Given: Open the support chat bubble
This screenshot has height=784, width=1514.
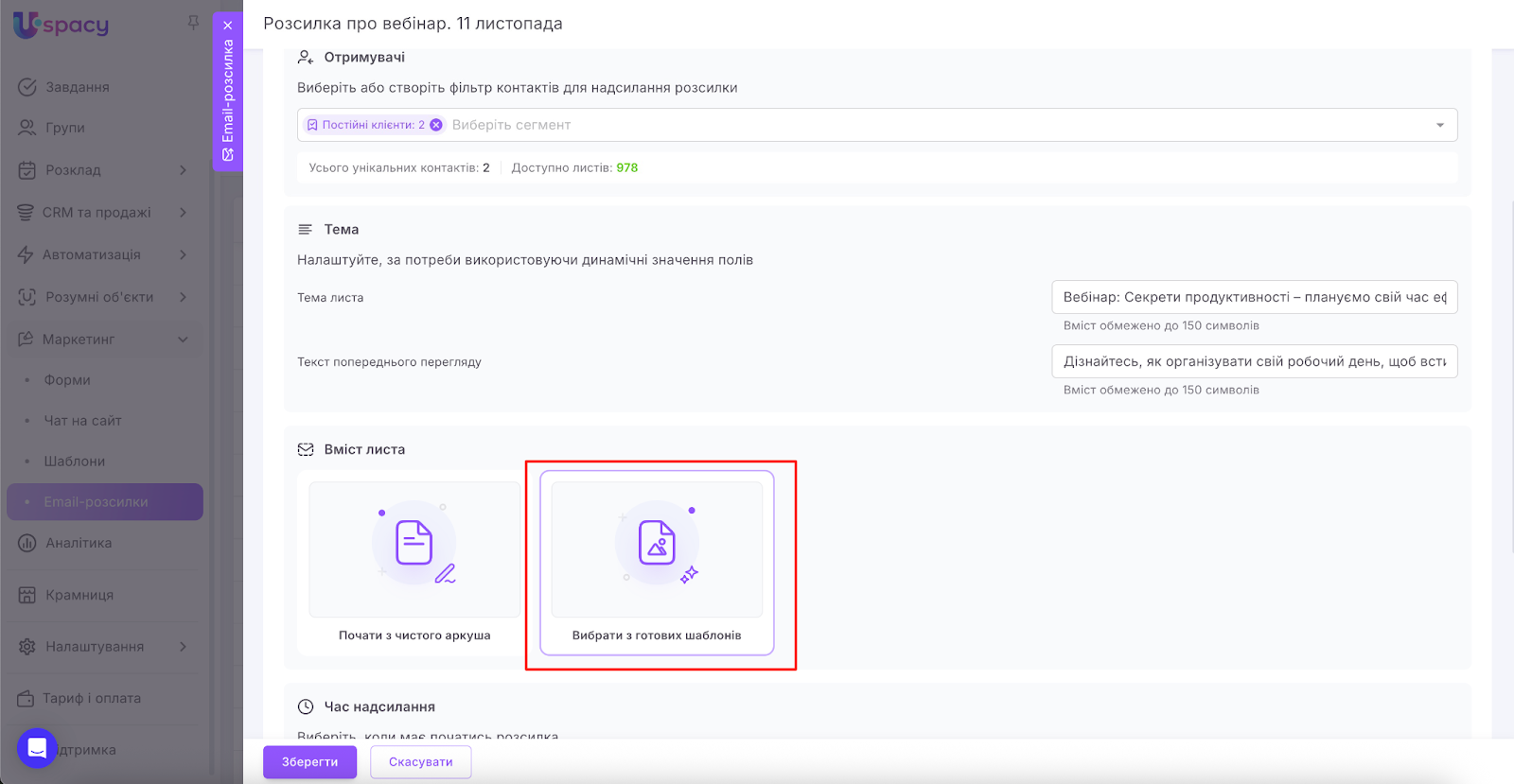Looking at the screenshot, I should click(37, 748).
